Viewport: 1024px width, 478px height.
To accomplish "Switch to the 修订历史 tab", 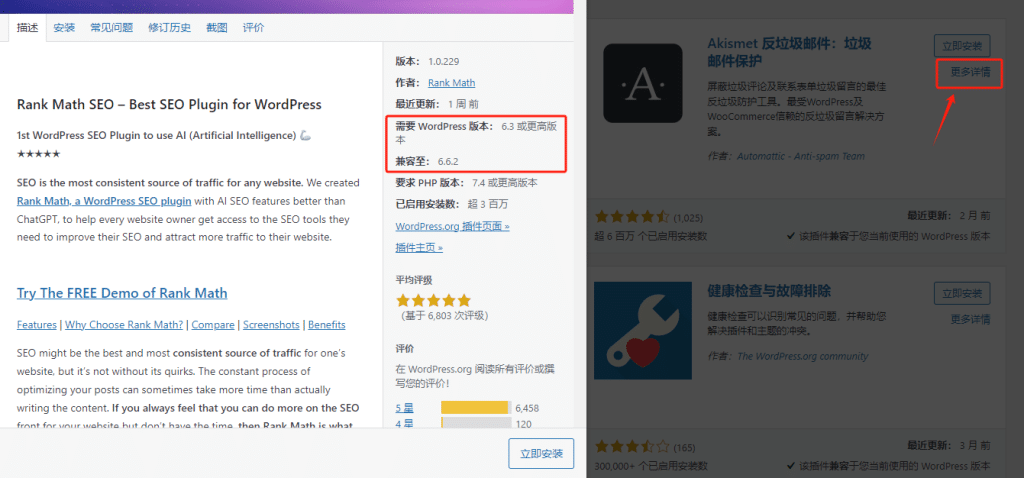I will click(170, 27).
